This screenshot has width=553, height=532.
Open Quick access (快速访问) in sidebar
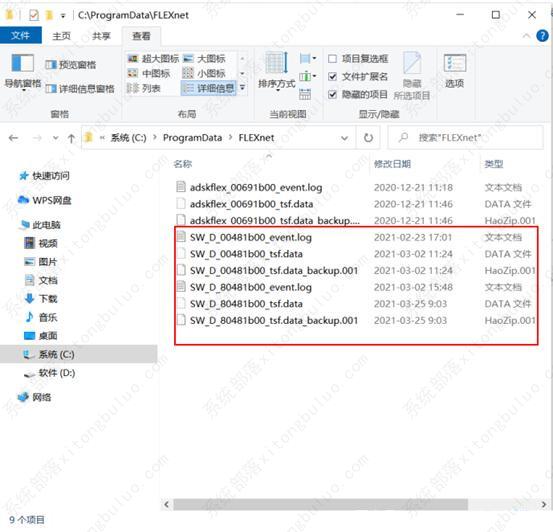tap(44, 175)
